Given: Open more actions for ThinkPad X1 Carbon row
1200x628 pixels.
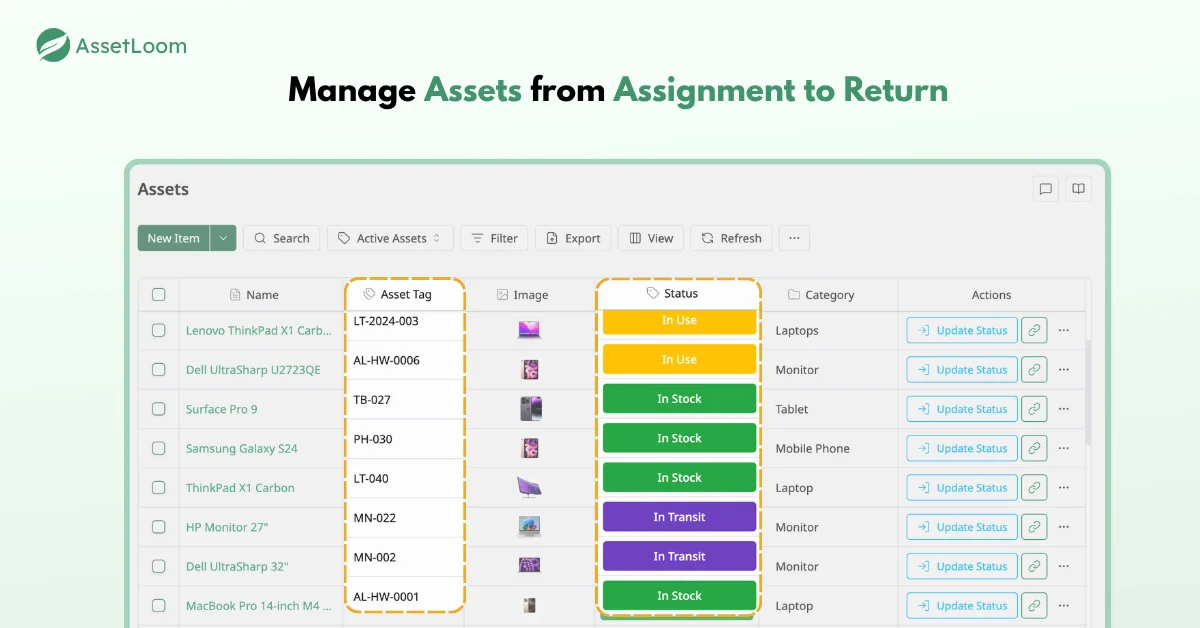Looking at the screenshot, I should [x=1063, y=488].
